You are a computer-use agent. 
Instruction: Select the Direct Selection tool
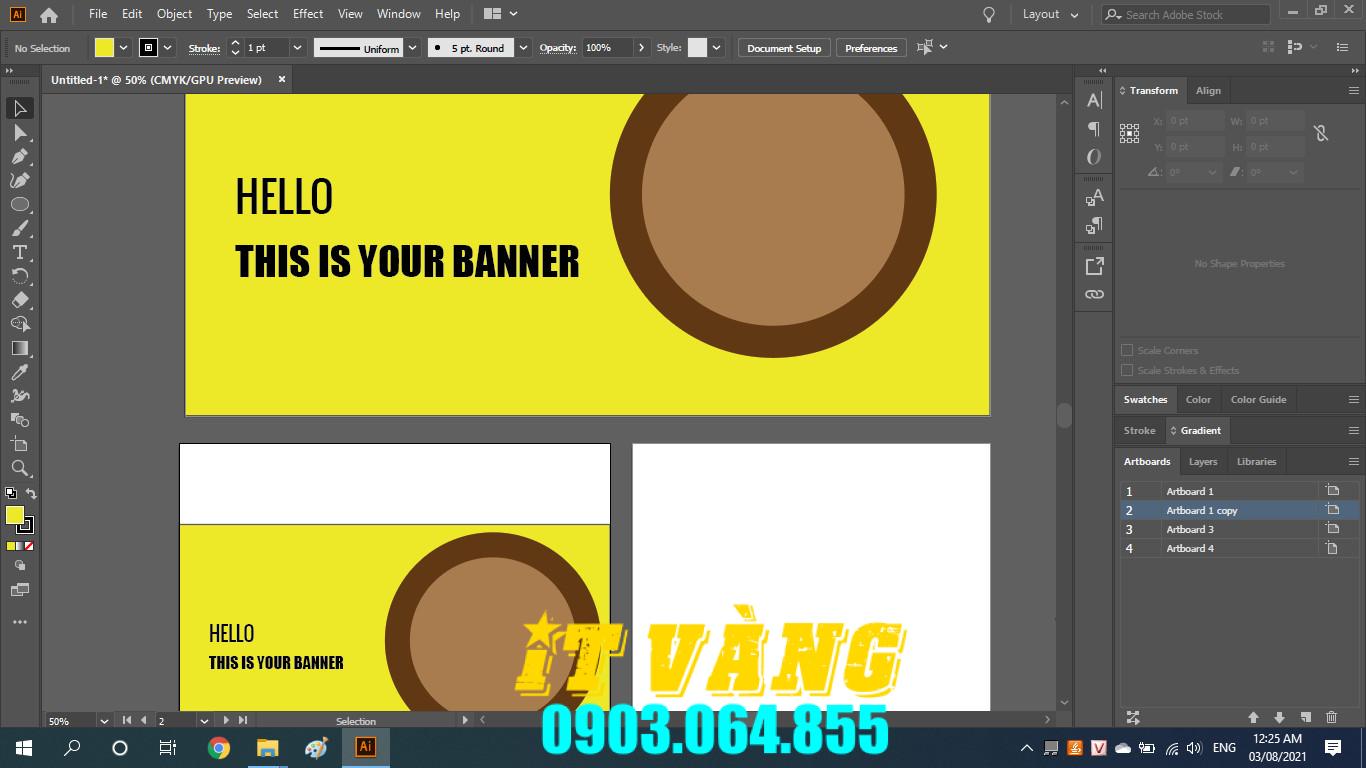[20, 132]
